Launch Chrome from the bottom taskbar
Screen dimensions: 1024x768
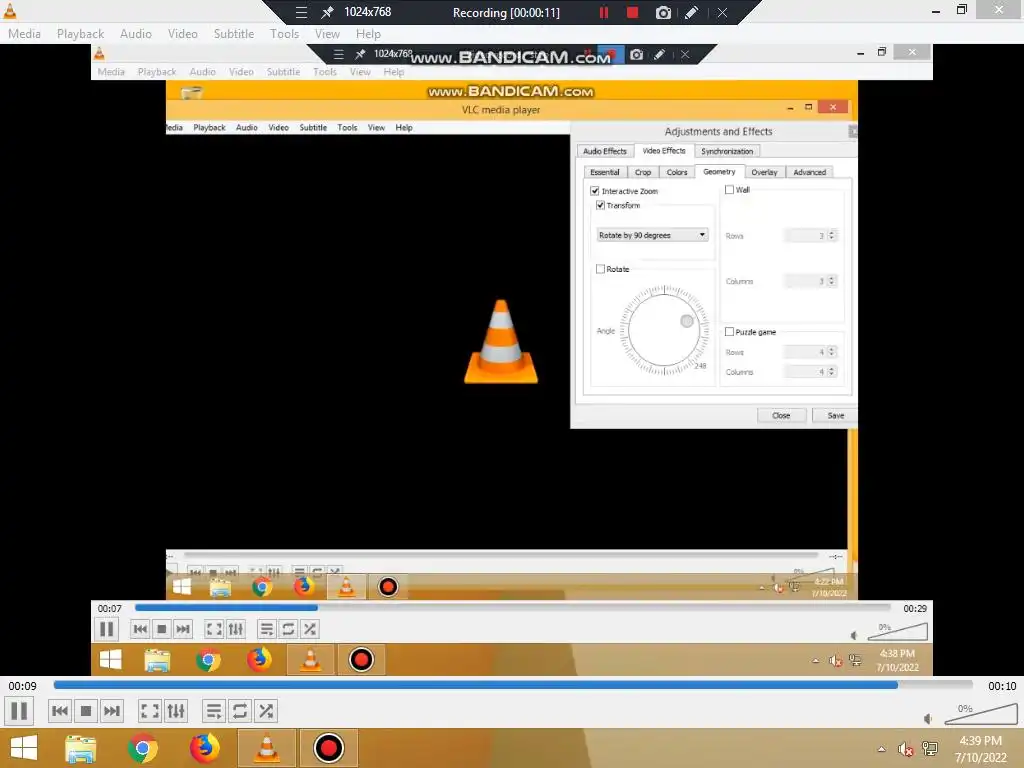[x=142, y=748]
